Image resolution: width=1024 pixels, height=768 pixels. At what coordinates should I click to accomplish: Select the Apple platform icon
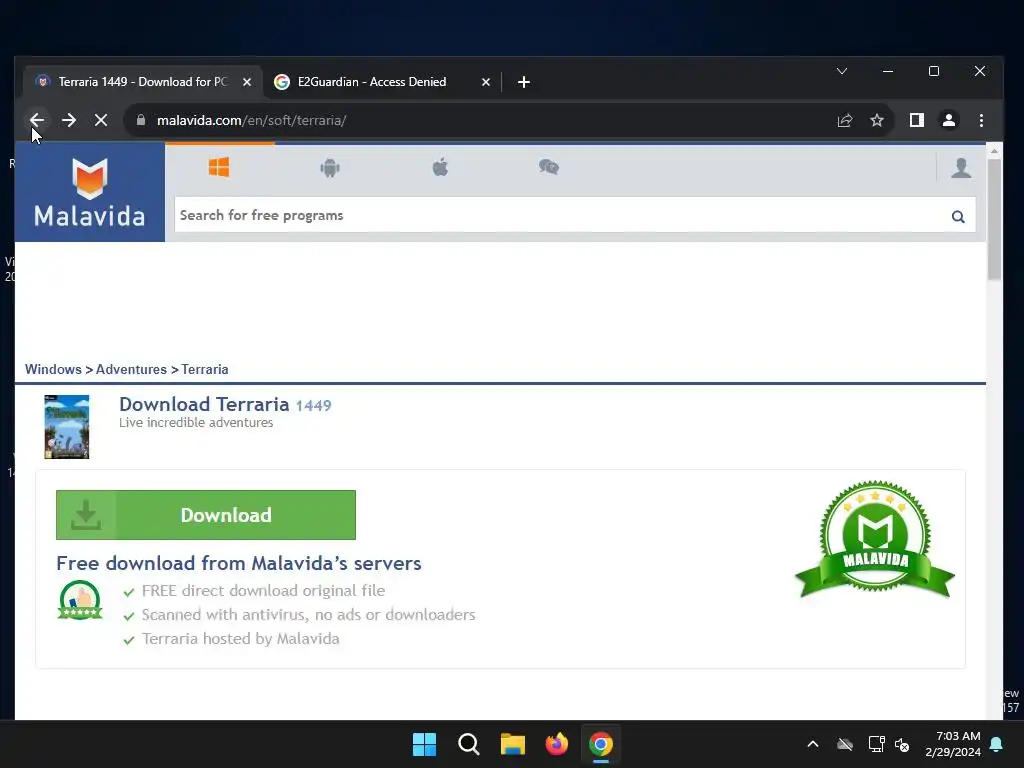pyautogui.click(x=440, y=167)
